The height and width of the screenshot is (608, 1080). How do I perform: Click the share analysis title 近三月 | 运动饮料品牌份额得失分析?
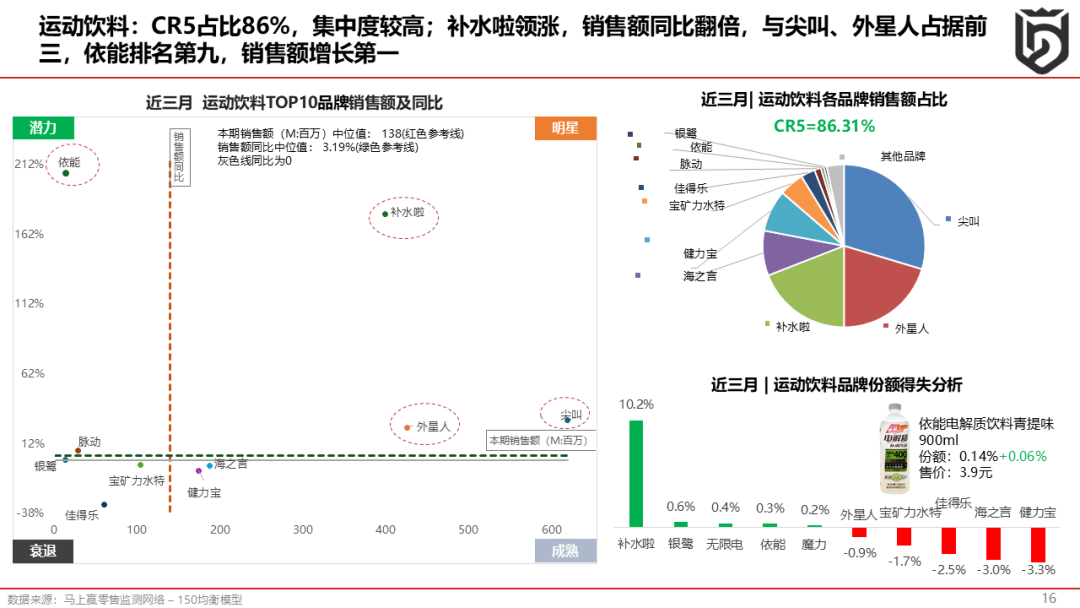coord(836,385)
